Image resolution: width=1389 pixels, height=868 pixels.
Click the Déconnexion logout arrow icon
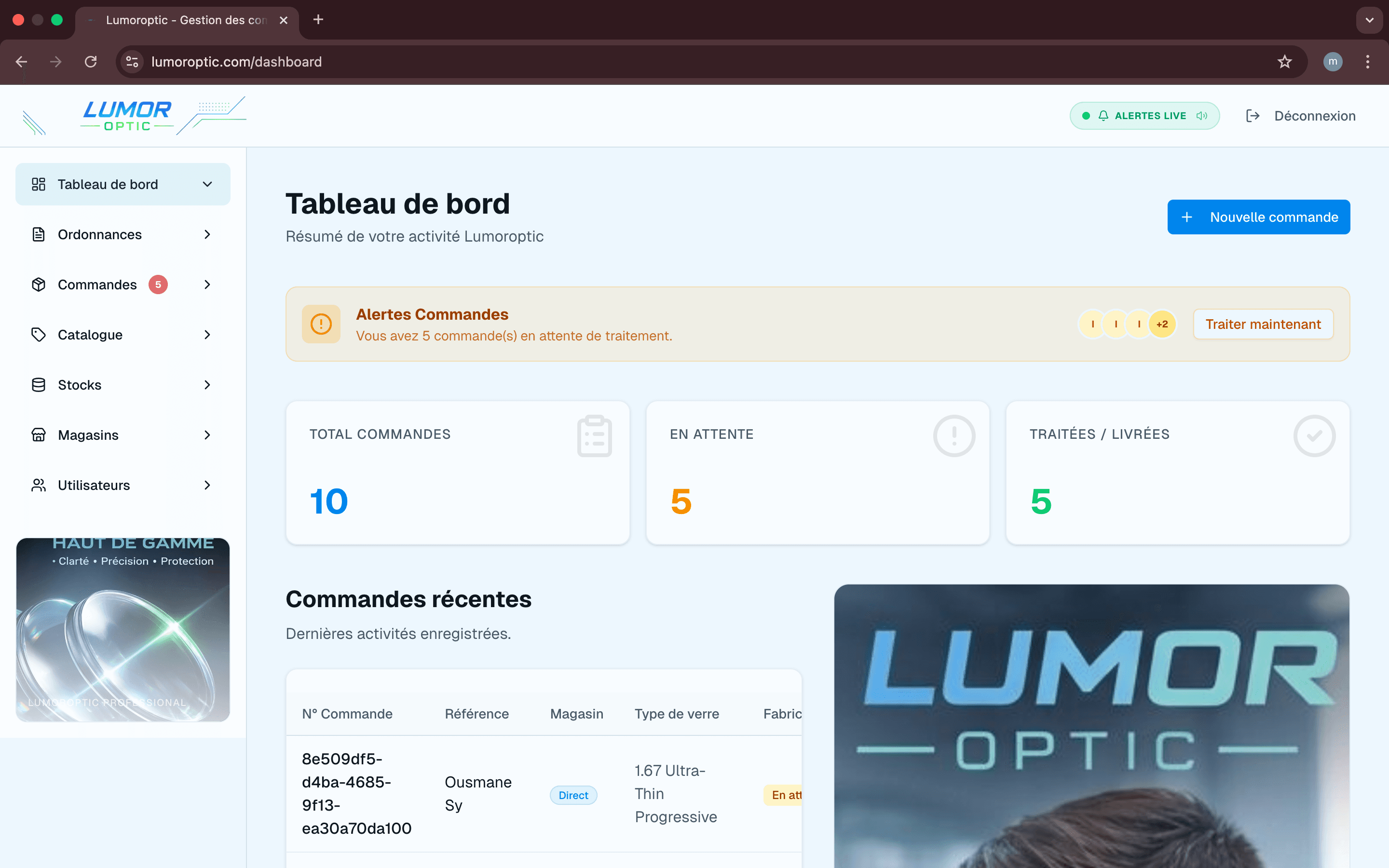[1253, 116]
